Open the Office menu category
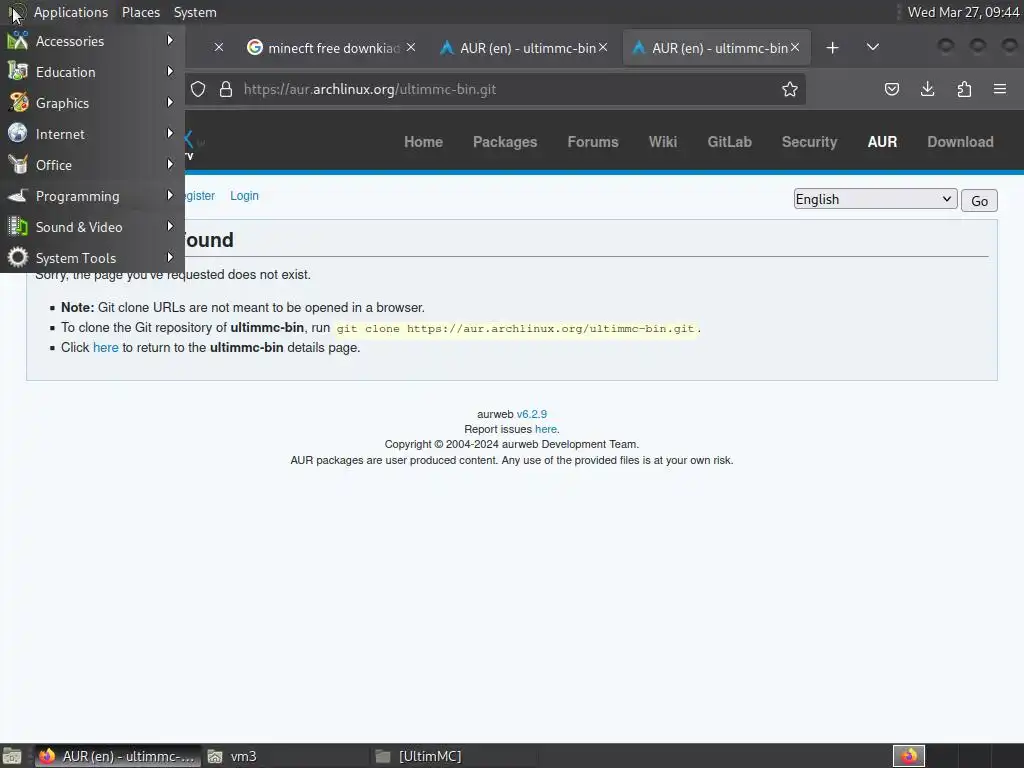 (x=92, y=165)
